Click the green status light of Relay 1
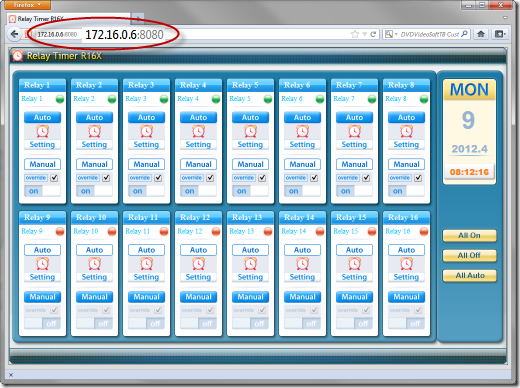 click(x=60, y=99)
